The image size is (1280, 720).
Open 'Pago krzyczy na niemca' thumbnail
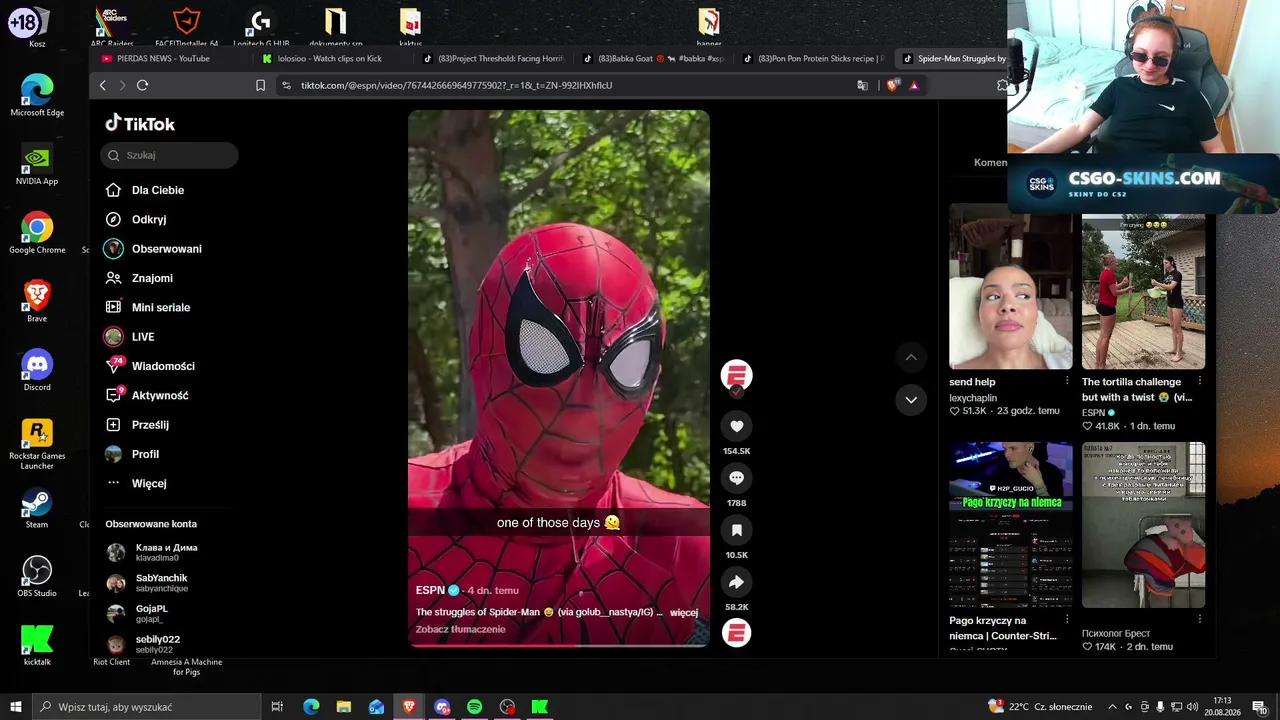tap(1010, 525)
